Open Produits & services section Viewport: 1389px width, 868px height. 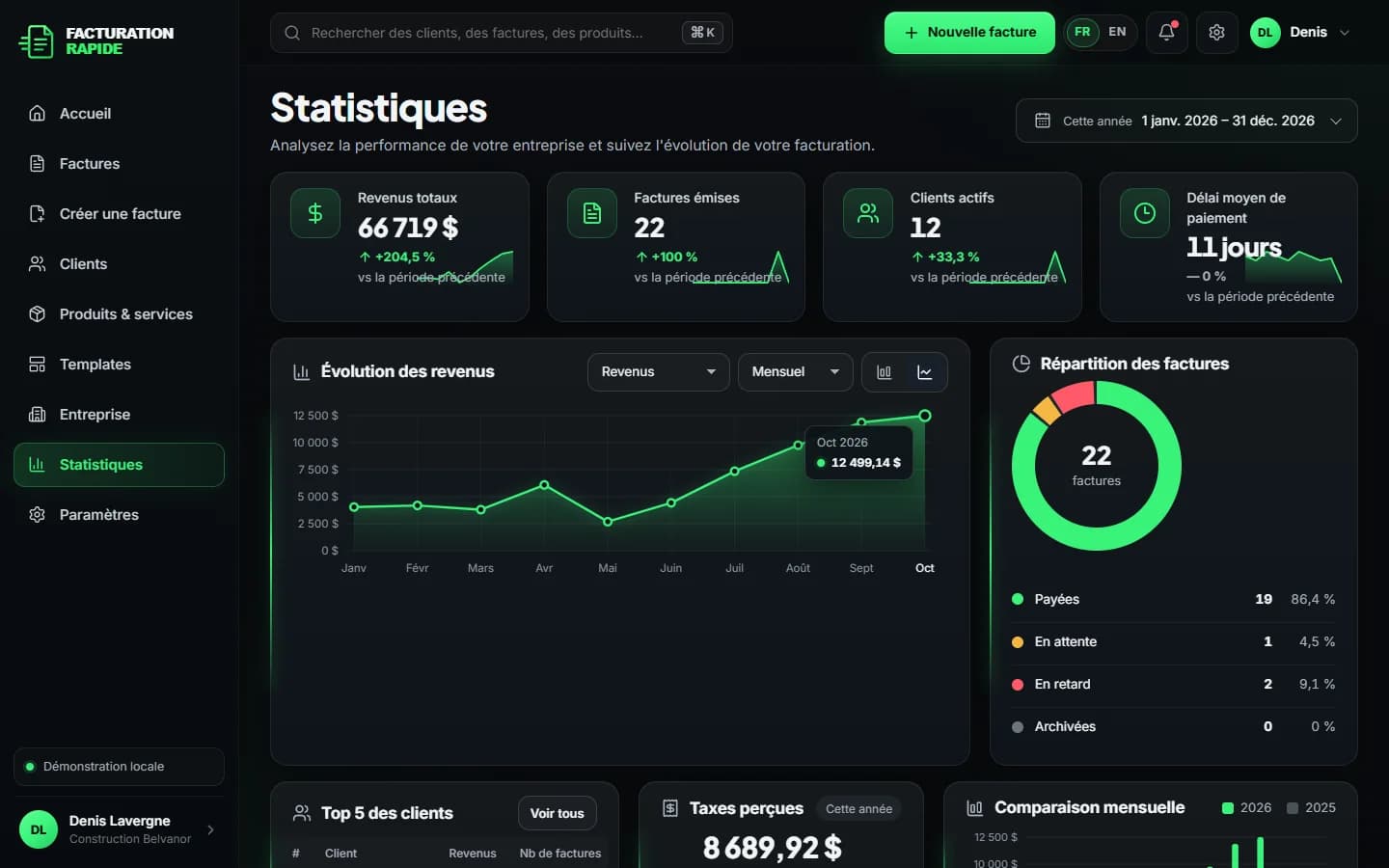119,314
